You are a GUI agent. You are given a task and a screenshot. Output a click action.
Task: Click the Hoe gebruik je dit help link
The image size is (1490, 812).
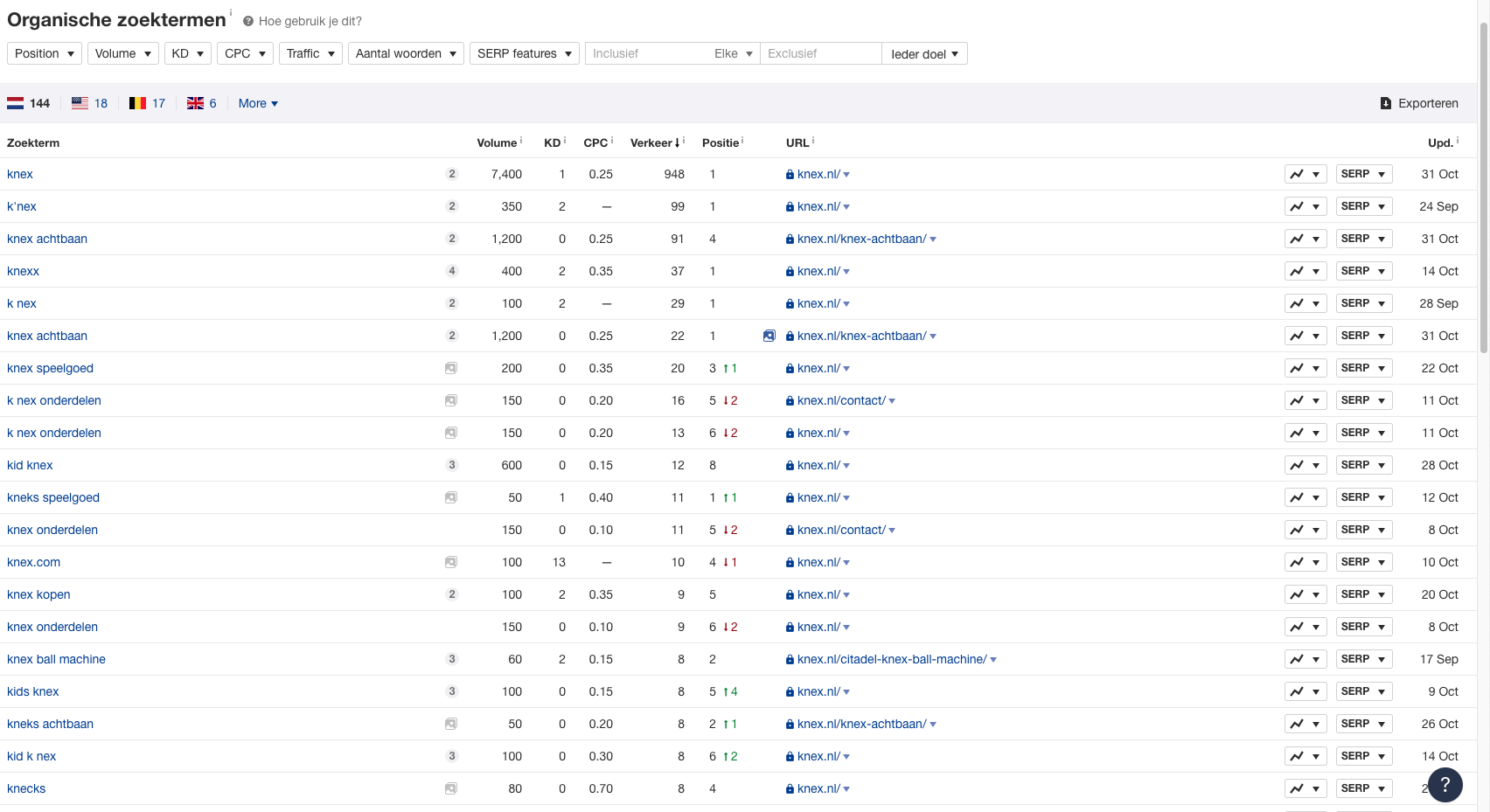pos(303,21)
